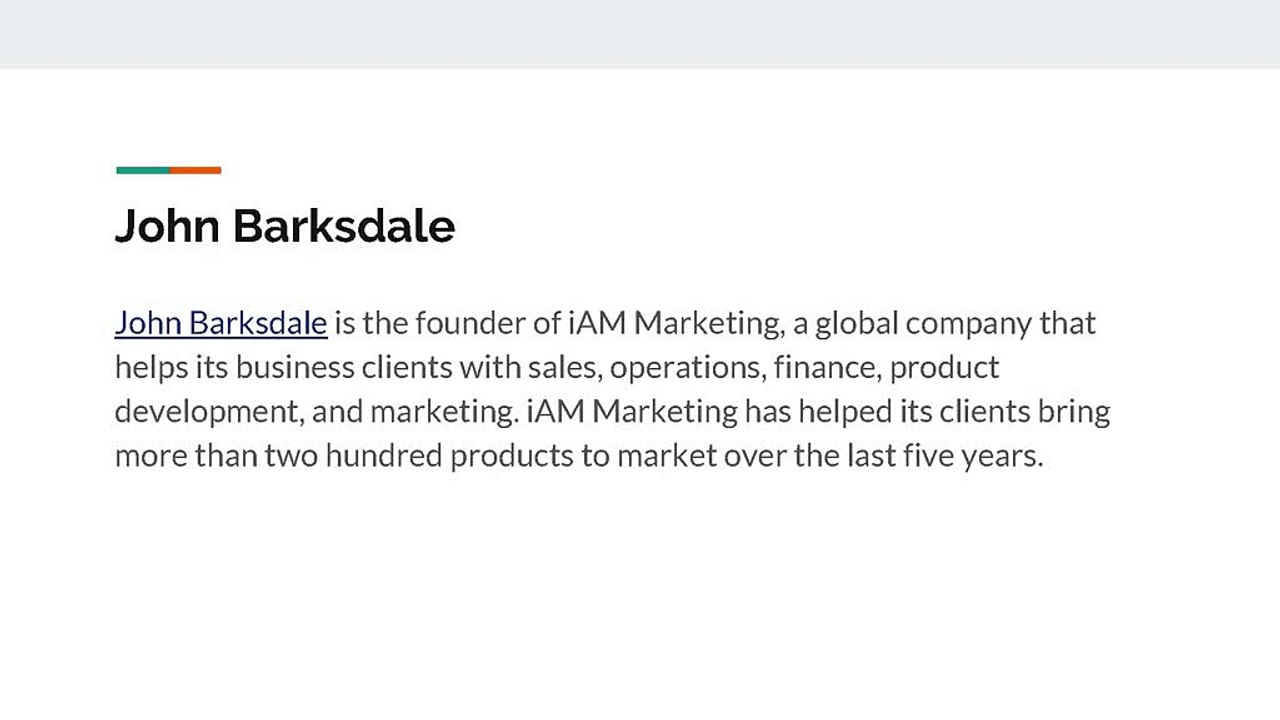The height and width of the screenshot is (720, 1280).
Task: Click the John Barksdale slide title
Action: [x=285, y=226]
